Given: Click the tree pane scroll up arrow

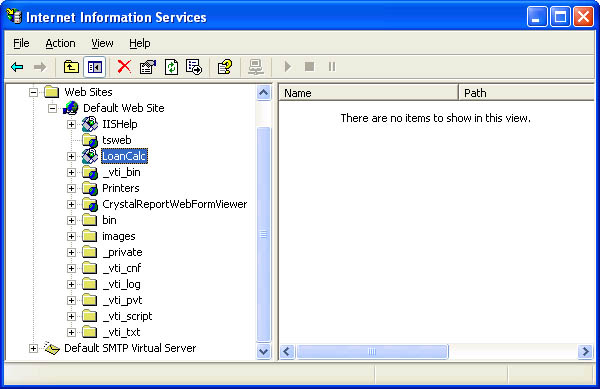Looking at the screenshot, I should click(x=264, y=93).
